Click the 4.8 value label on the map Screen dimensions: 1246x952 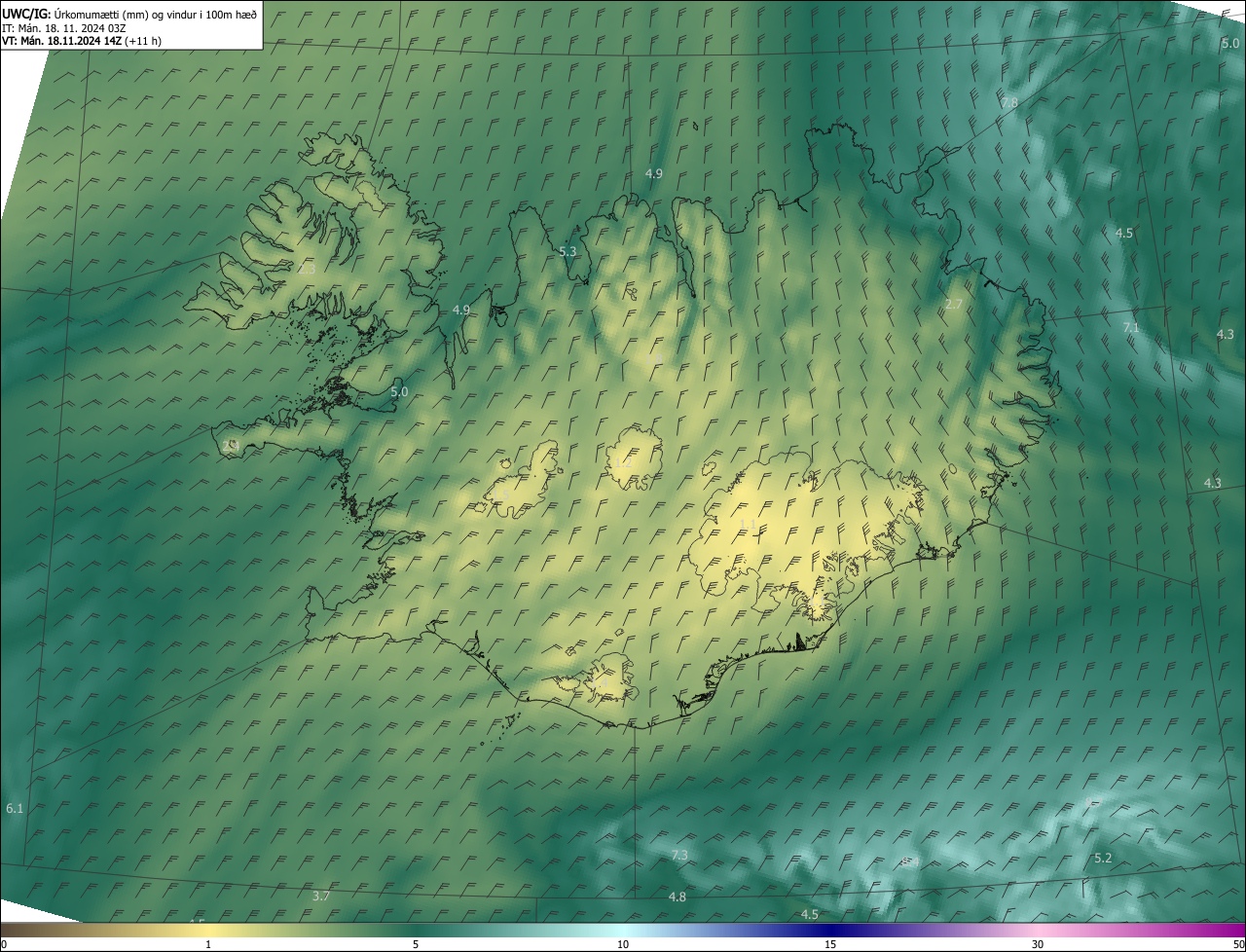(x=678, y=897)
